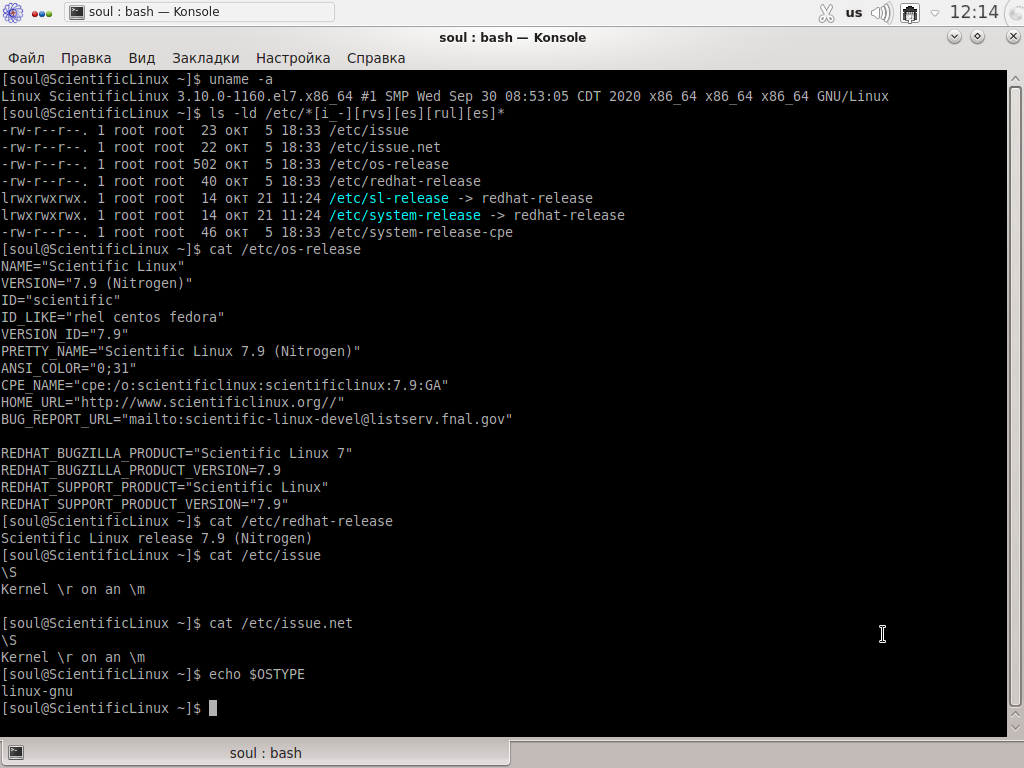Viewport: 1024px width, 768px height.
Task: Click the /etc/issue.net filename in listing
Action: (x=385, y=148)
